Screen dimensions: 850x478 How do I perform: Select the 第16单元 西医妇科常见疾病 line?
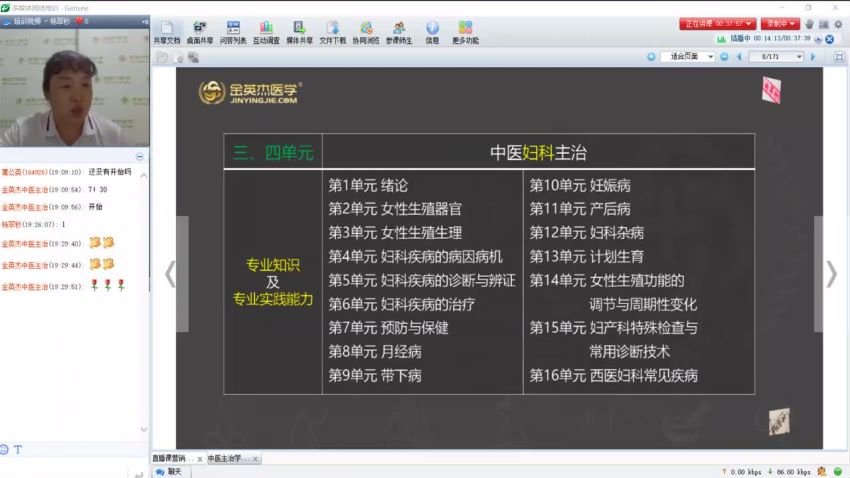(x=614, y=376)
